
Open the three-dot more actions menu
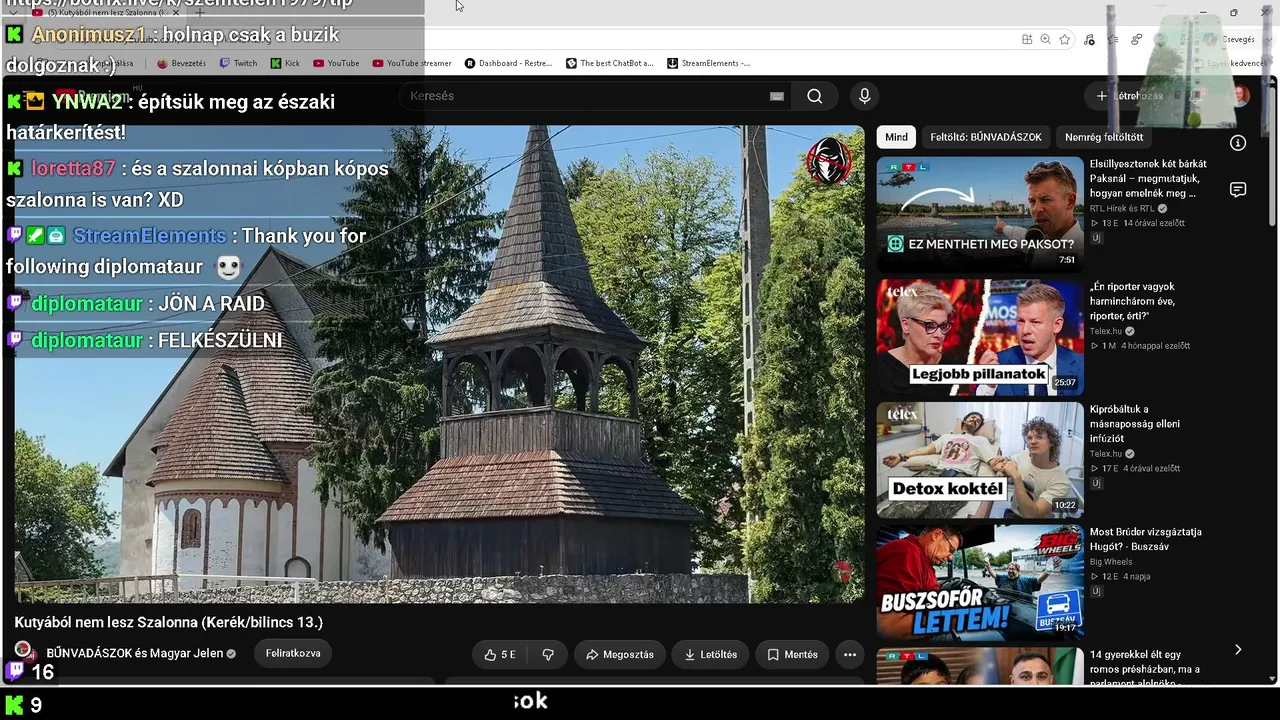tap(850, 655)
